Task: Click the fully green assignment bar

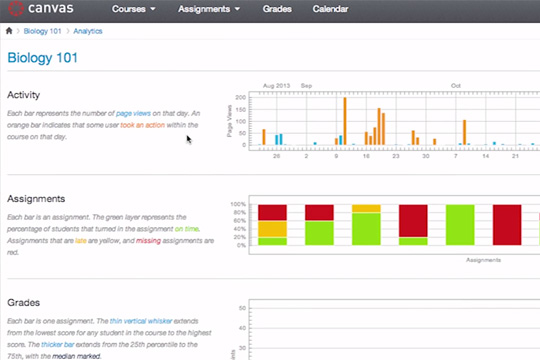Action: [460, 225]
